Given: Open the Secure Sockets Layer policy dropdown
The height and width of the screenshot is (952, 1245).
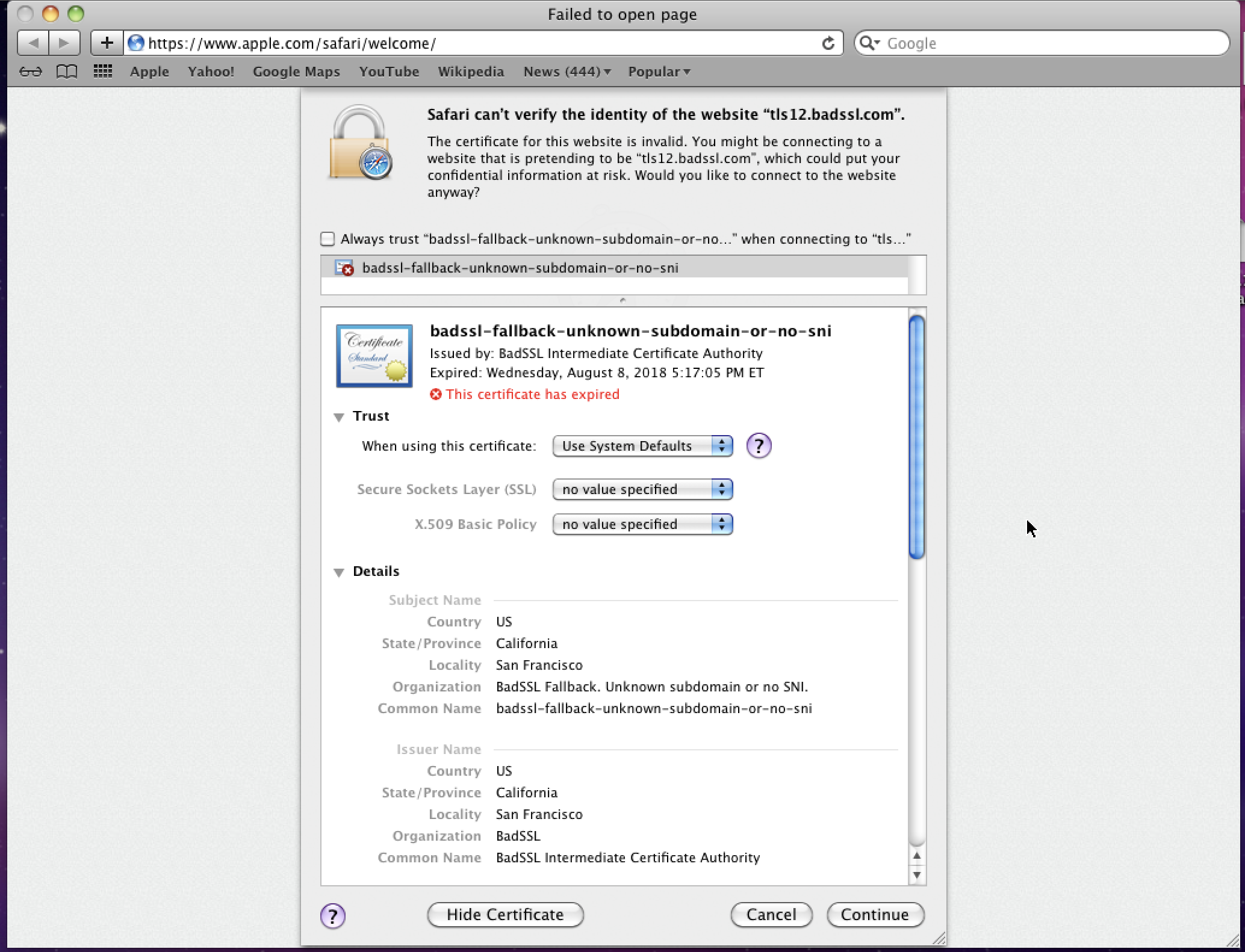Looking at the screenshot, I should coord(642,489).
